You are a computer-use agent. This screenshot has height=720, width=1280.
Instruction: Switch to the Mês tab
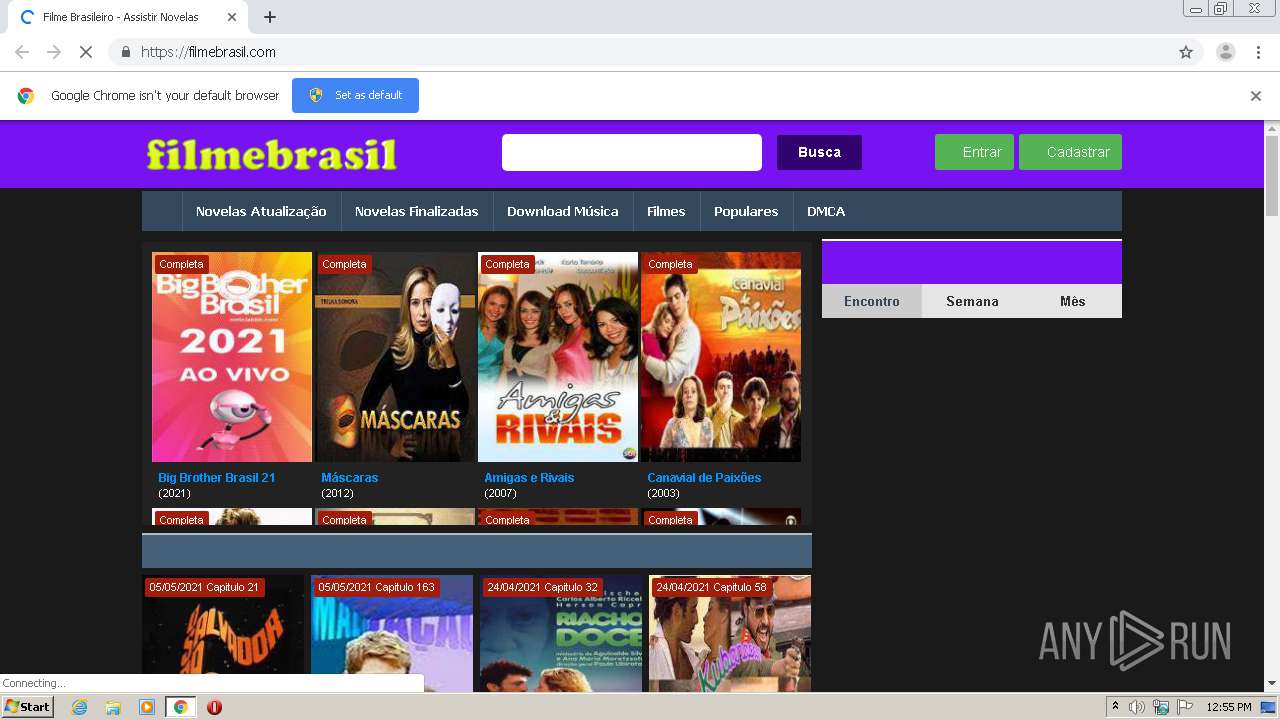[x=1072, y=301]
